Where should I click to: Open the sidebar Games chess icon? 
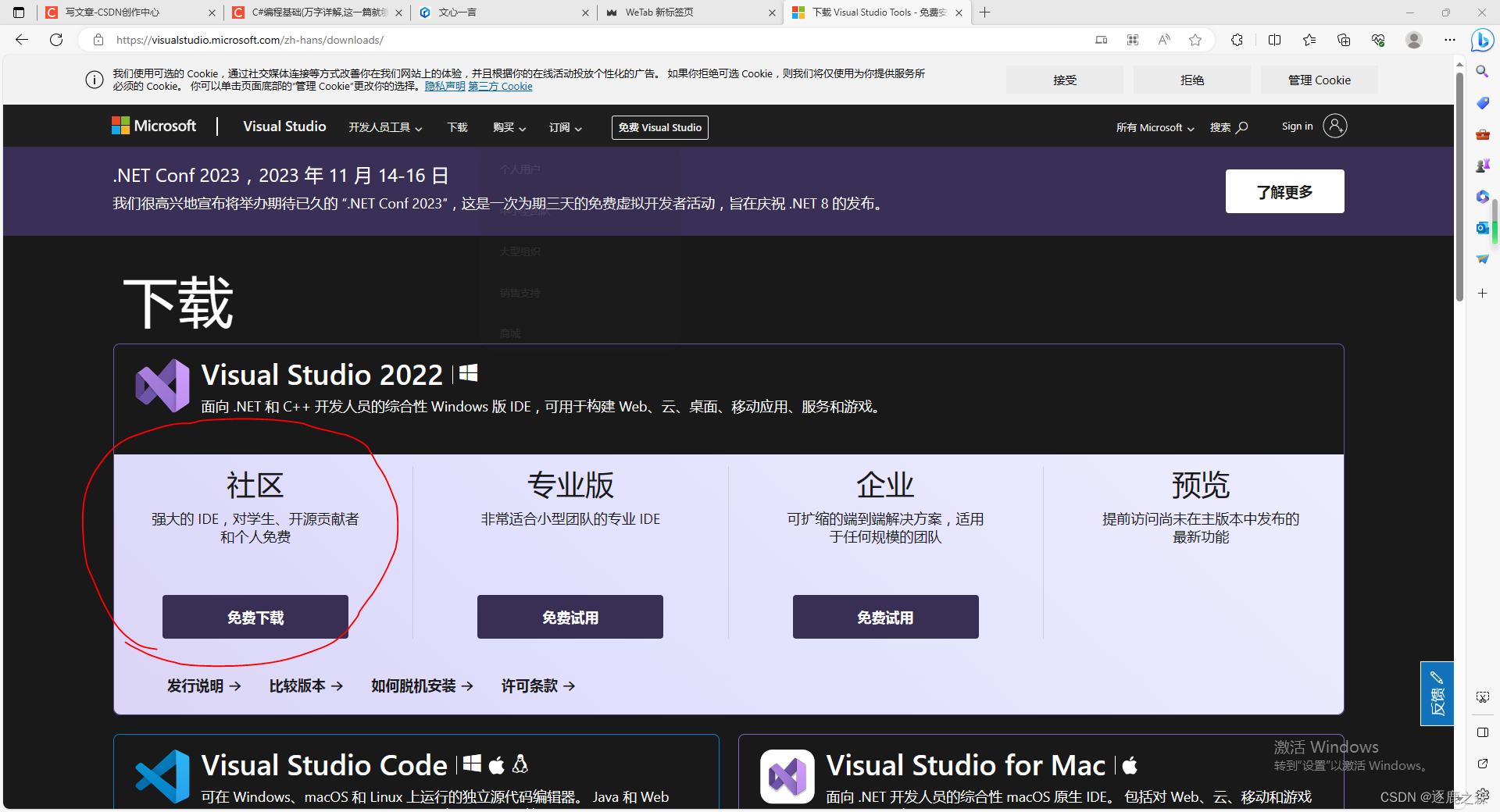pos(1482,166)
